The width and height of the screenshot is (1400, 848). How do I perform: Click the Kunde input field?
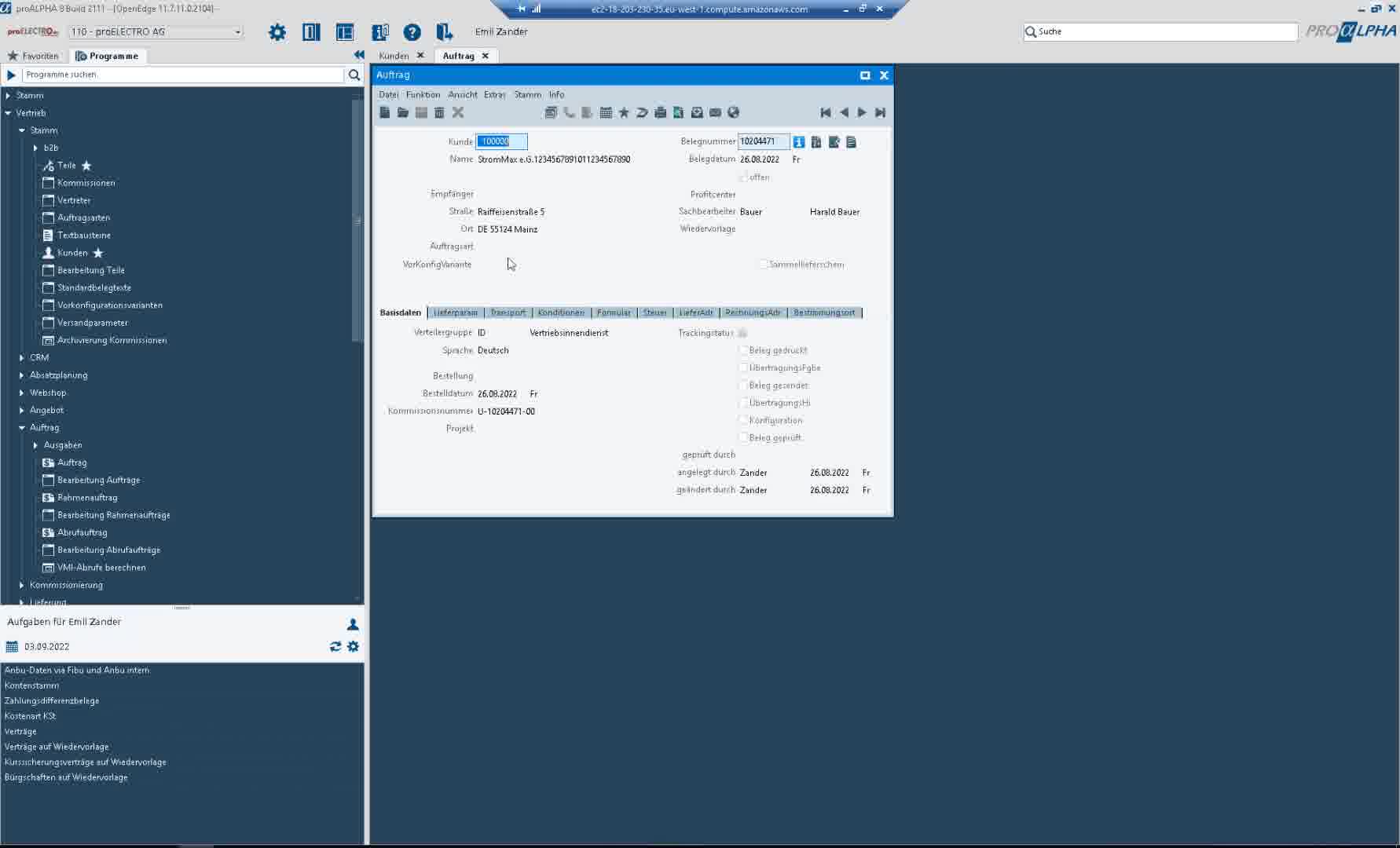(501, 141)
